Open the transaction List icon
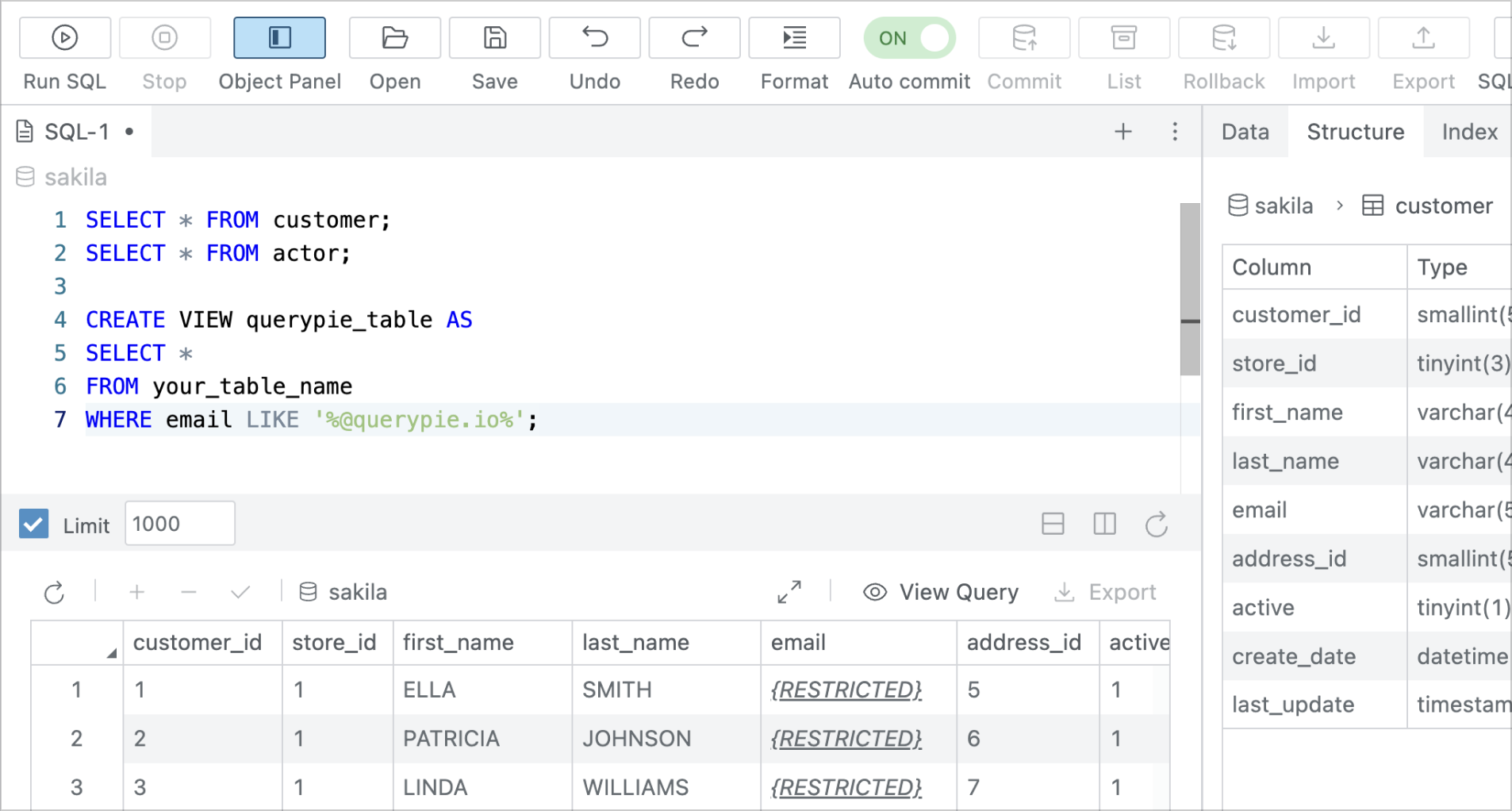1512x811 pixels. [x=1124, y=37]
